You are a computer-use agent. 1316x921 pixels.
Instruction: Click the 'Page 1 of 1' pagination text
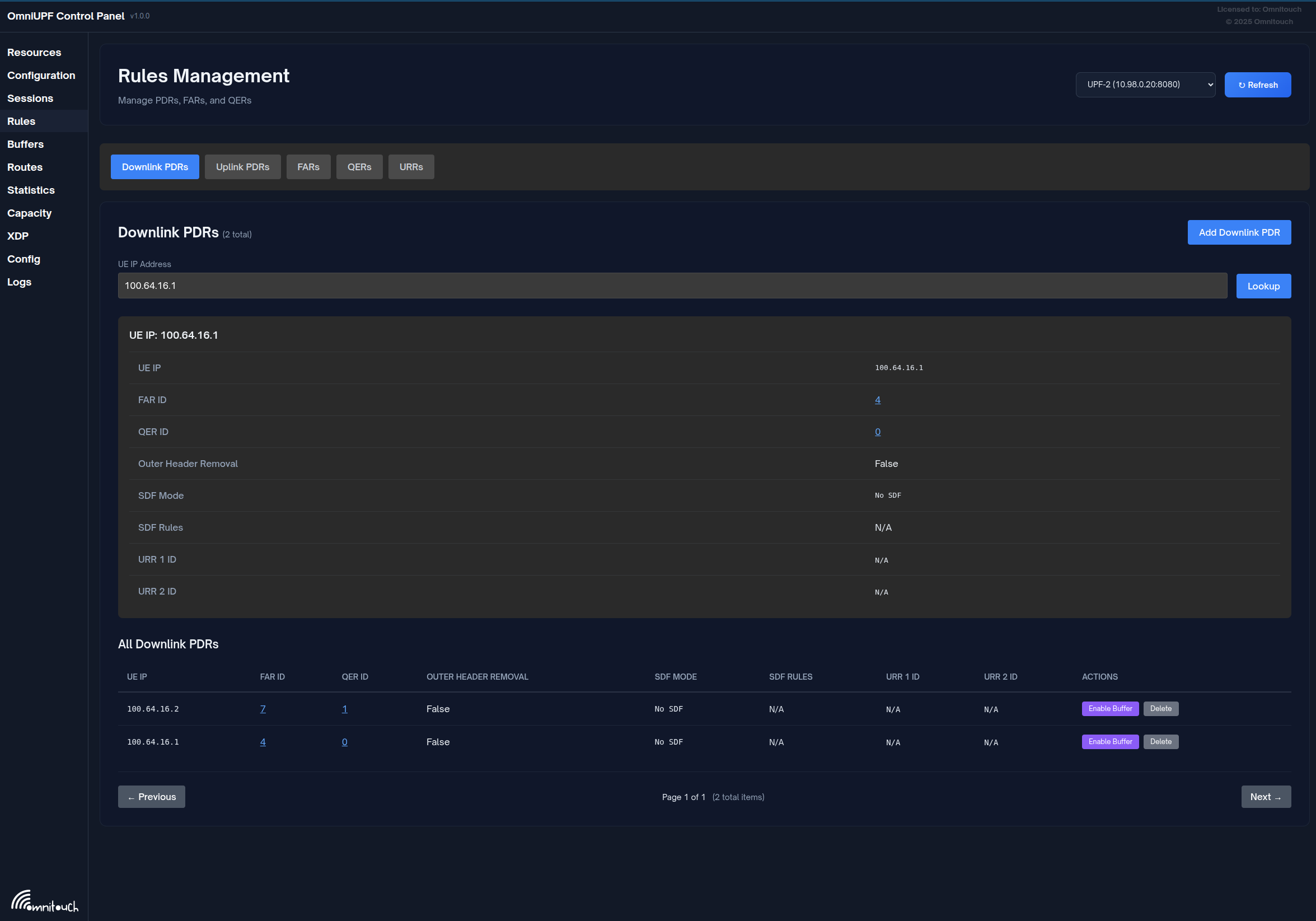(x=684, y=797)
